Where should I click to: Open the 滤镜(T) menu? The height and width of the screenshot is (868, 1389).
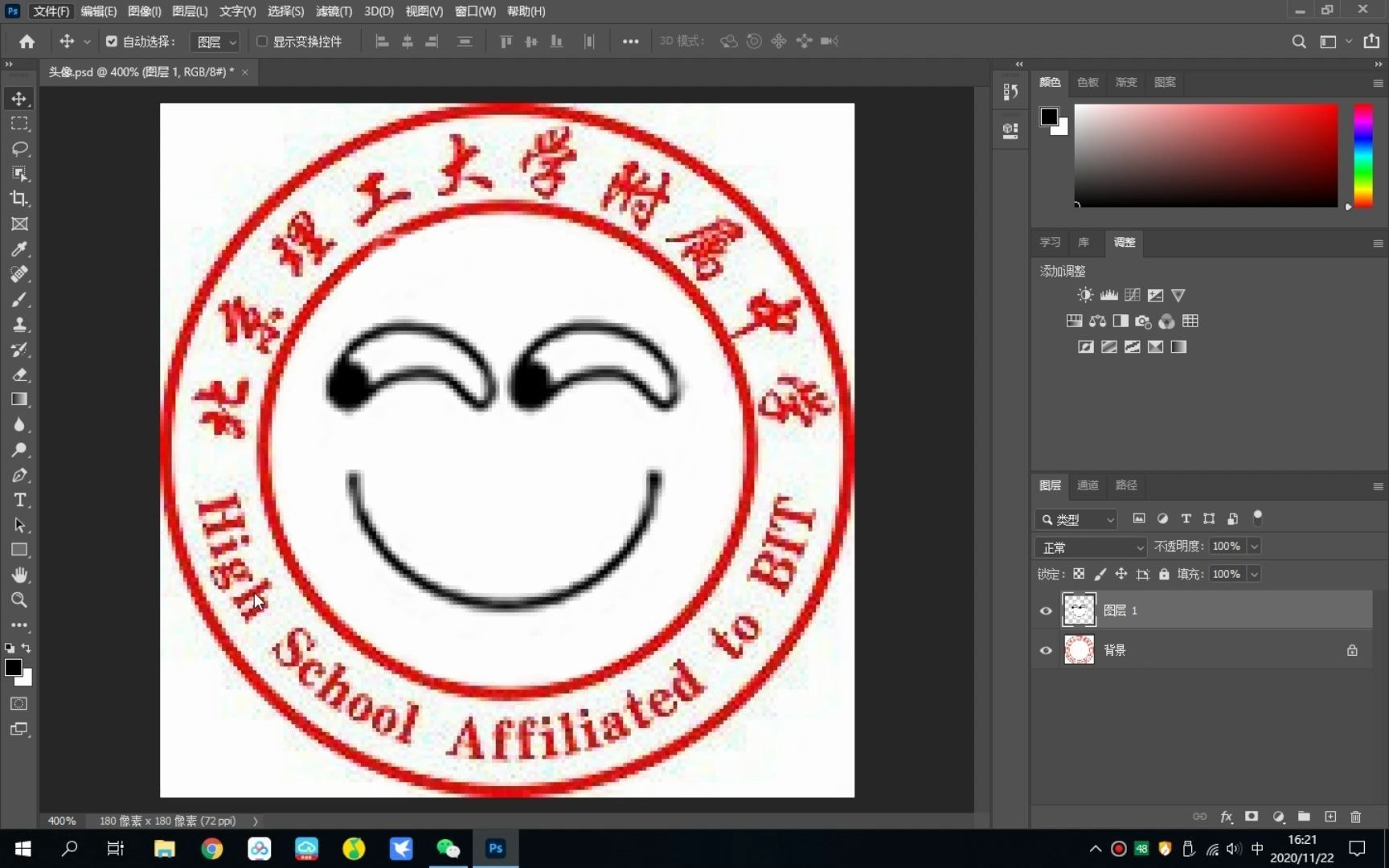click(x=334, y=11)
